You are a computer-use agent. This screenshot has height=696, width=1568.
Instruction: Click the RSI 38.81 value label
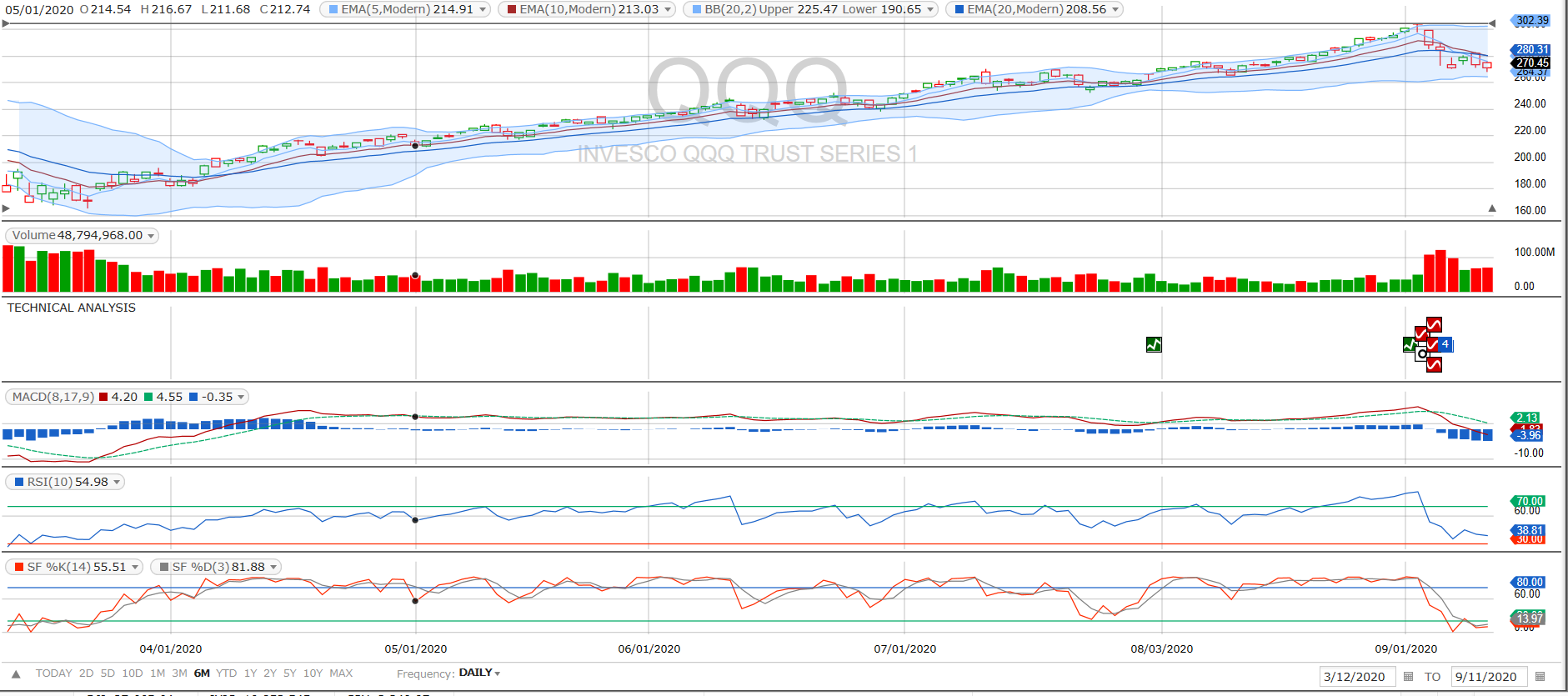click(x=1529, y=530)
